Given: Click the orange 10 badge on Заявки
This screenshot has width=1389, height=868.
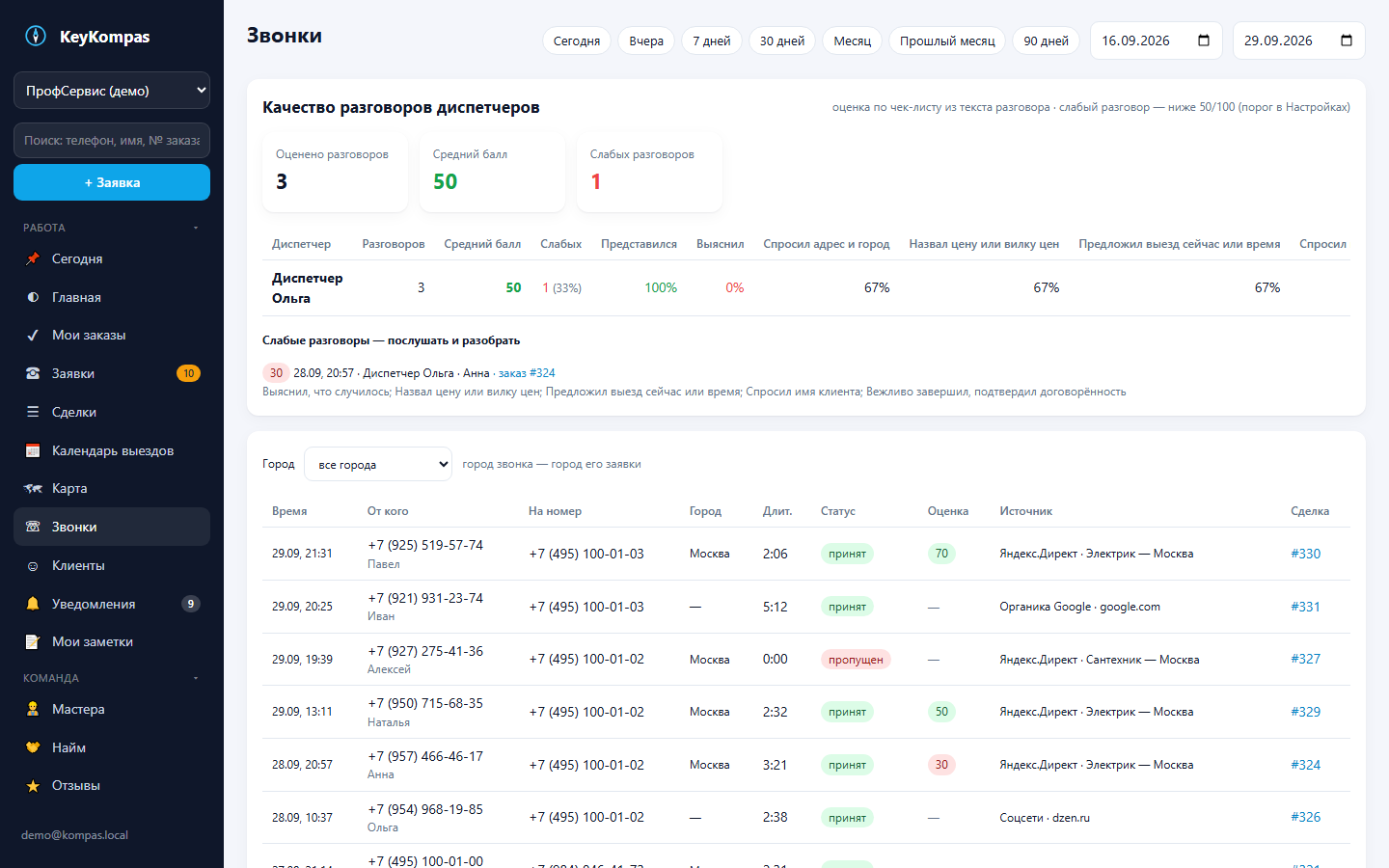Looking at the screenshot, I should (189, 373).
